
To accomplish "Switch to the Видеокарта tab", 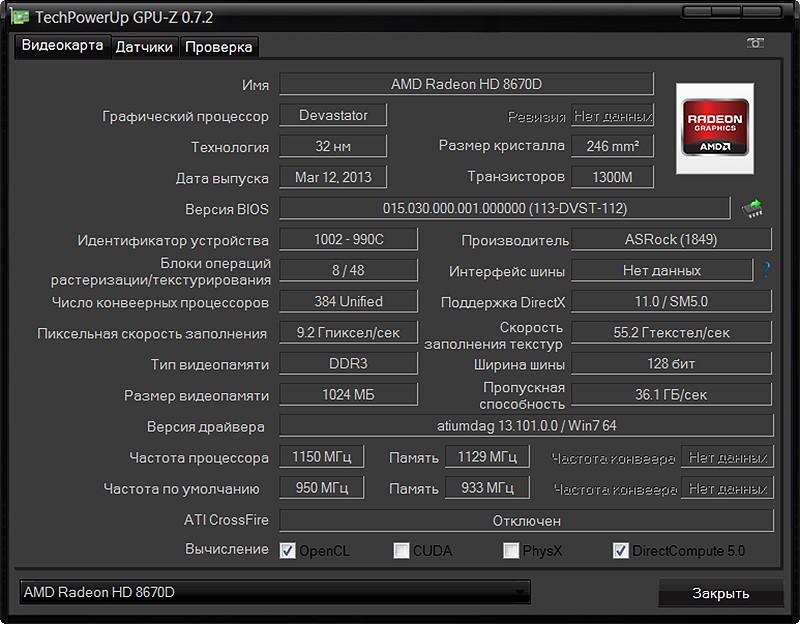I will point(62,46).
